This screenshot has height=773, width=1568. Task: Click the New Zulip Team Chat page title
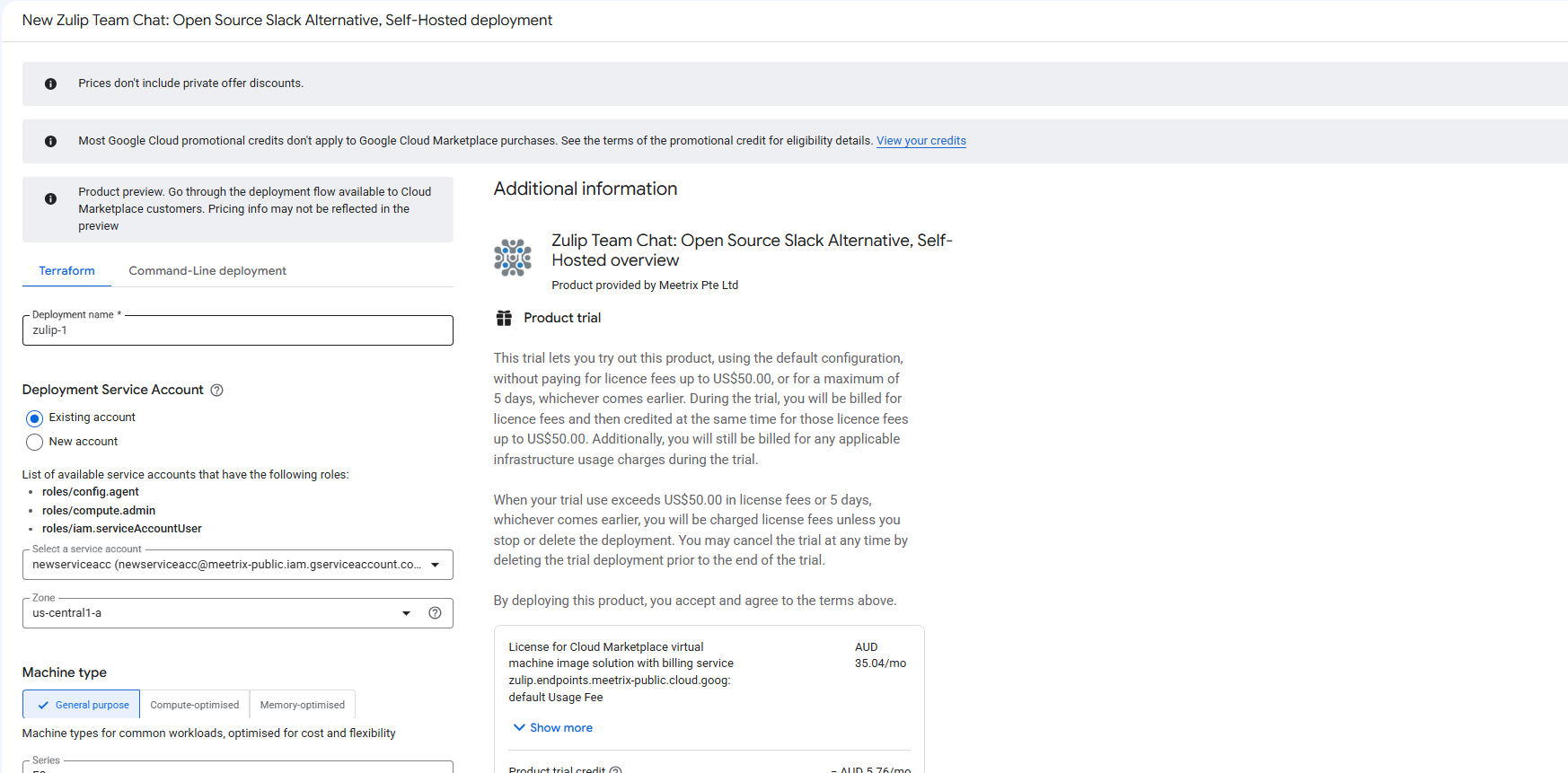pos(287,20)
